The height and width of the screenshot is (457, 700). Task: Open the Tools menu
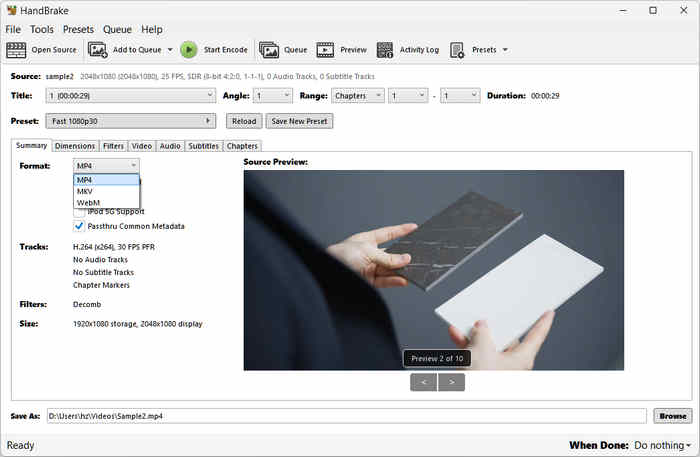(x=42, y=29)
